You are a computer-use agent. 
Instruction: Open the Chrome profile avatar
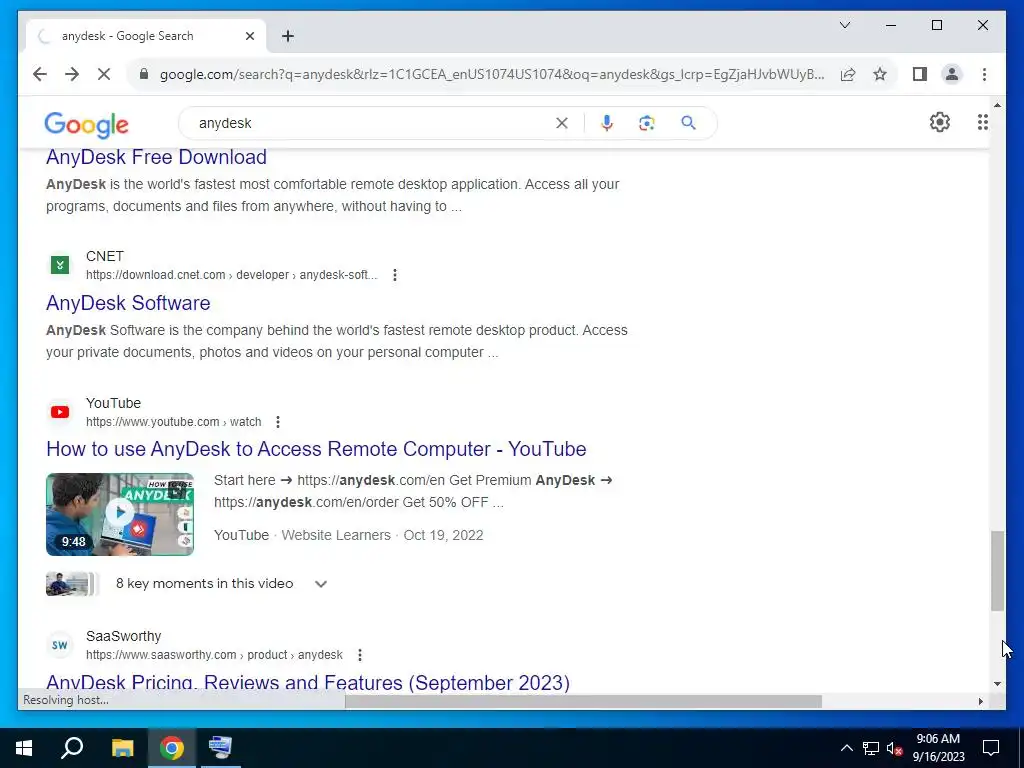coord(952,74)
